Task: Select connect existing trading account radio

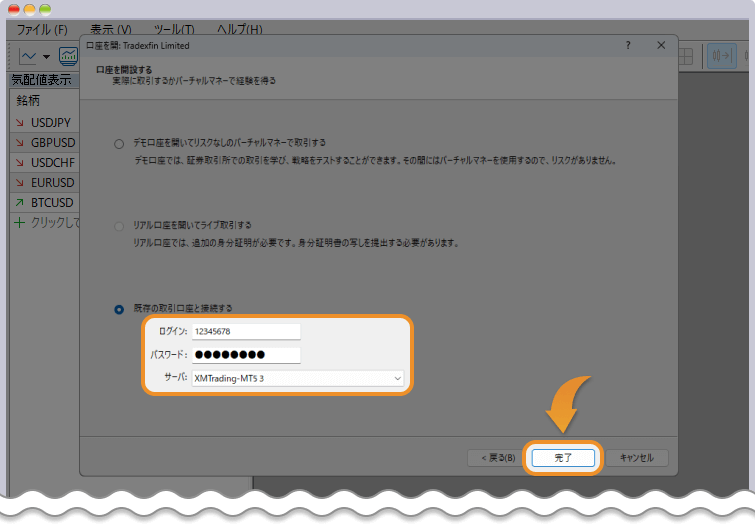Action: (x=119, y=309)
